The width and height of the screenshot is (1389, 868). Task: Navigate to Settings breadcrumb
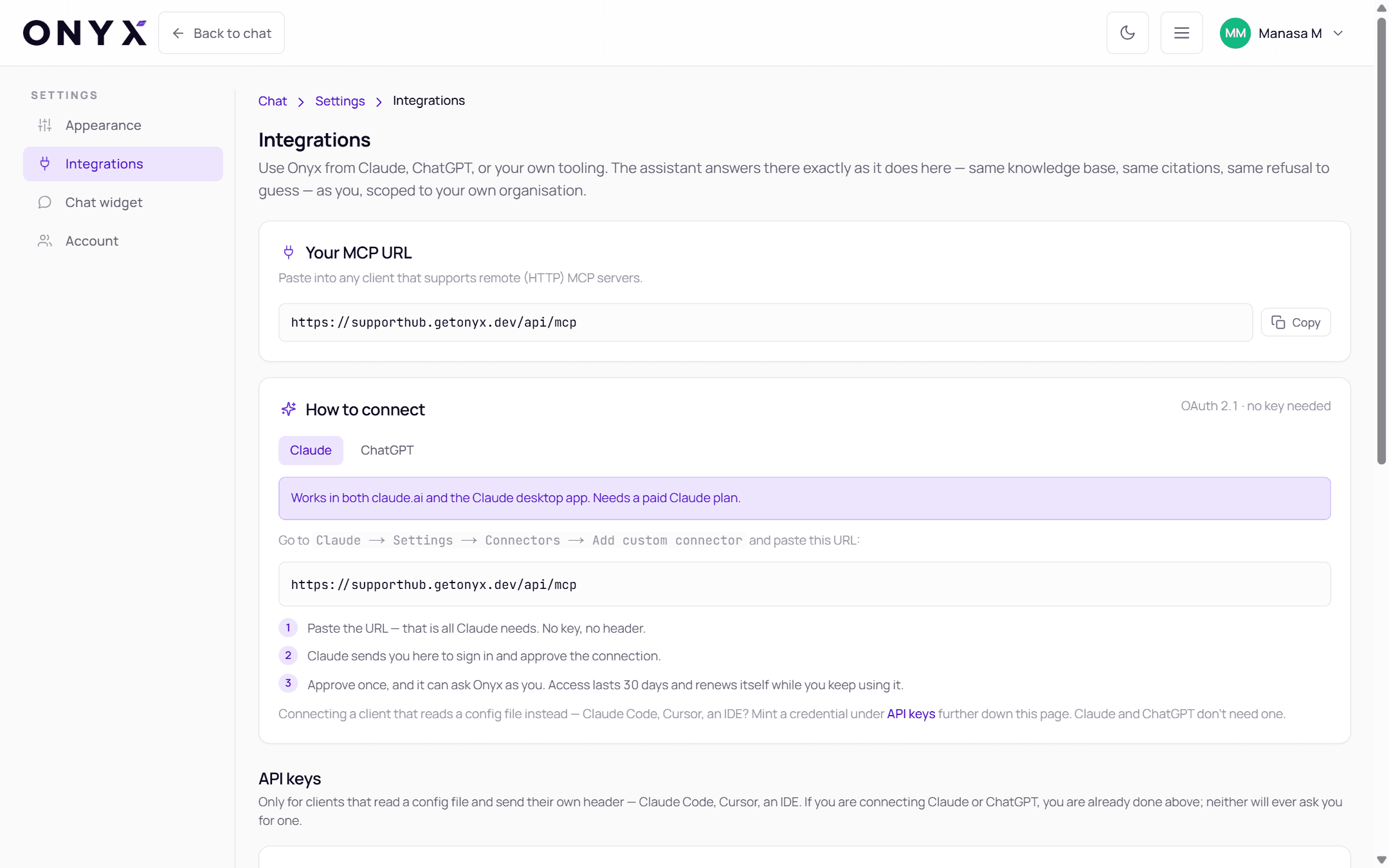pyautogui.click(x=340, y=101)
